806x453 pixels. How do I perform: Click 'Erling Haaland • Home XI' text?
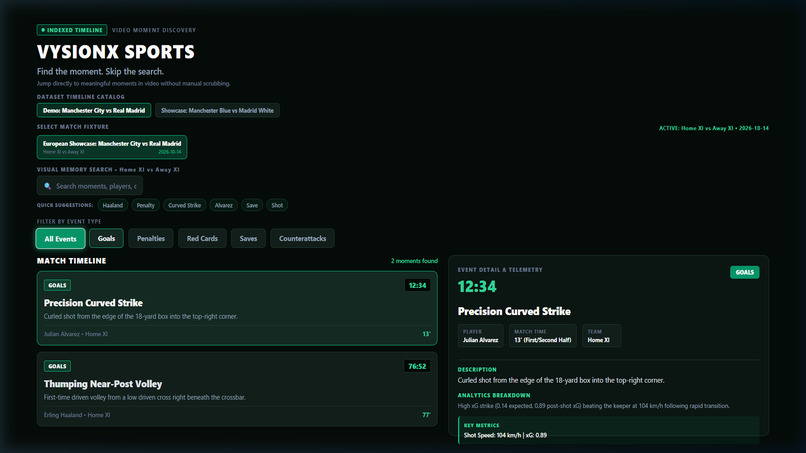pyautogui.click(x=77, y=415)
